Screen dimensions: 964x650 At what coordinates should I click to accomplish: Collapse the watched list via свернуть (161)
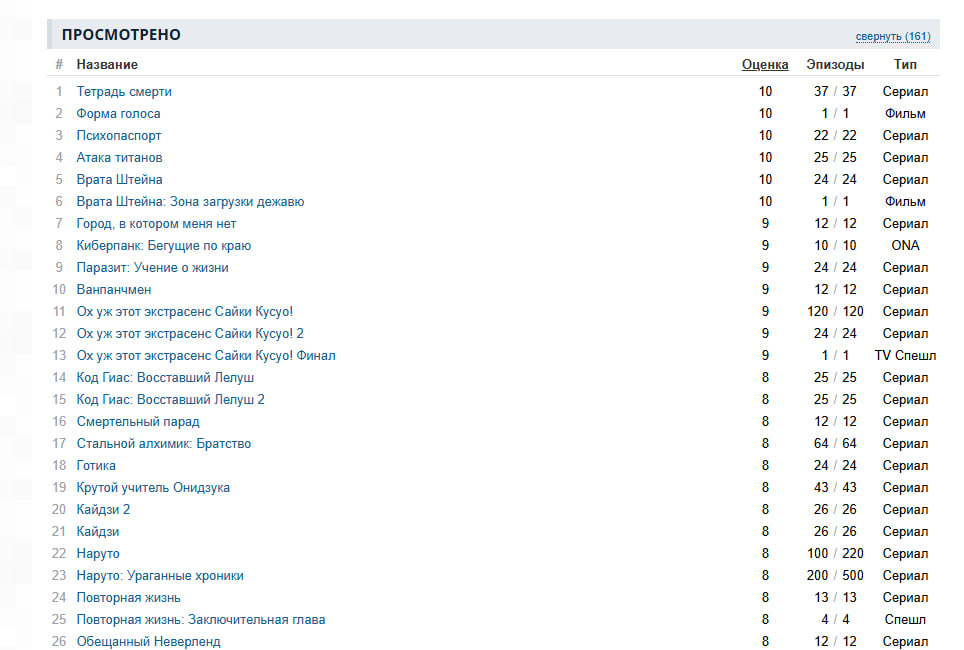[893, 36]
